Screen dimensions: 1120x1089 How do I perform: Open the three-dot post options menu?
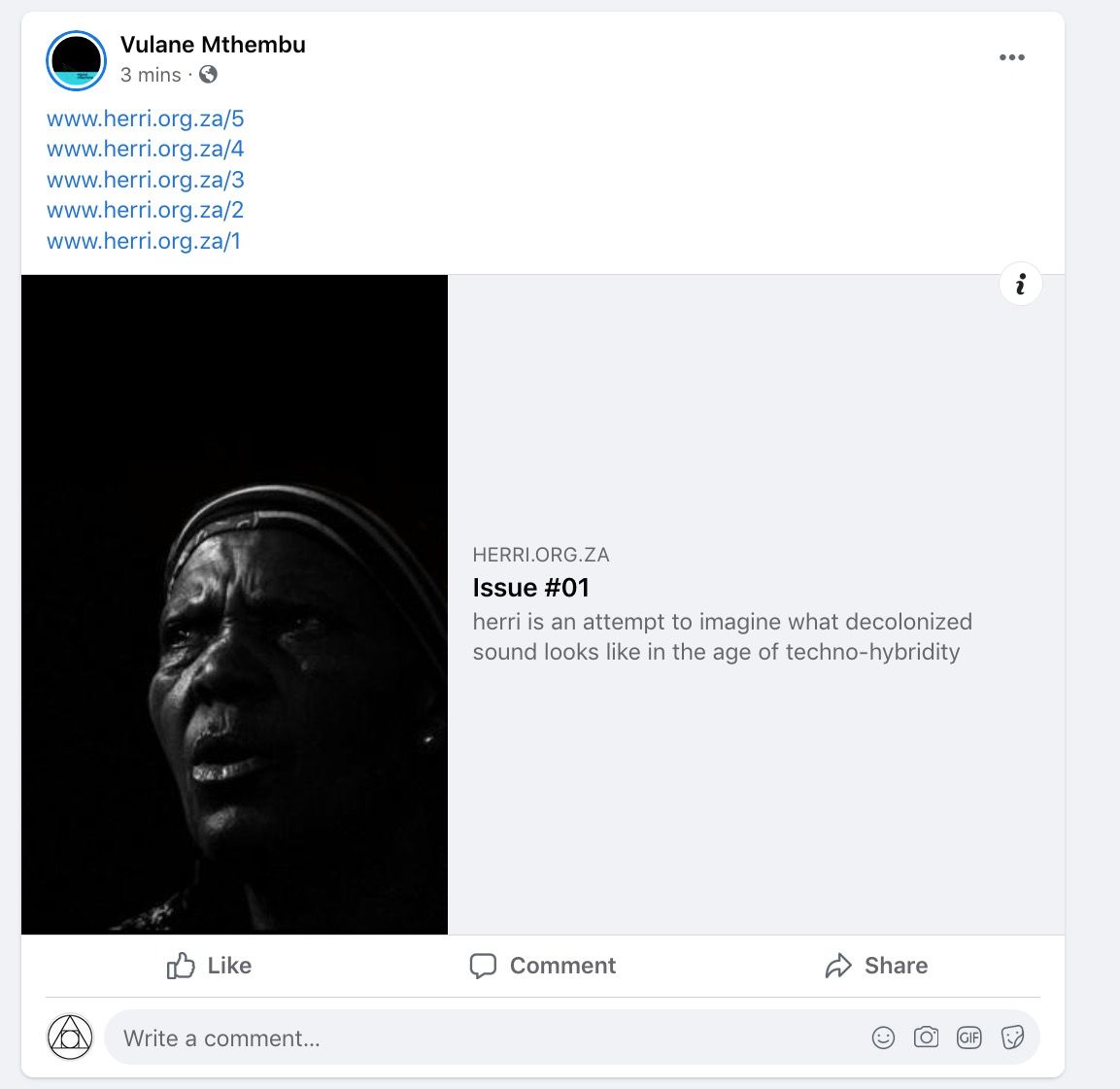[x=1011, y=57]
